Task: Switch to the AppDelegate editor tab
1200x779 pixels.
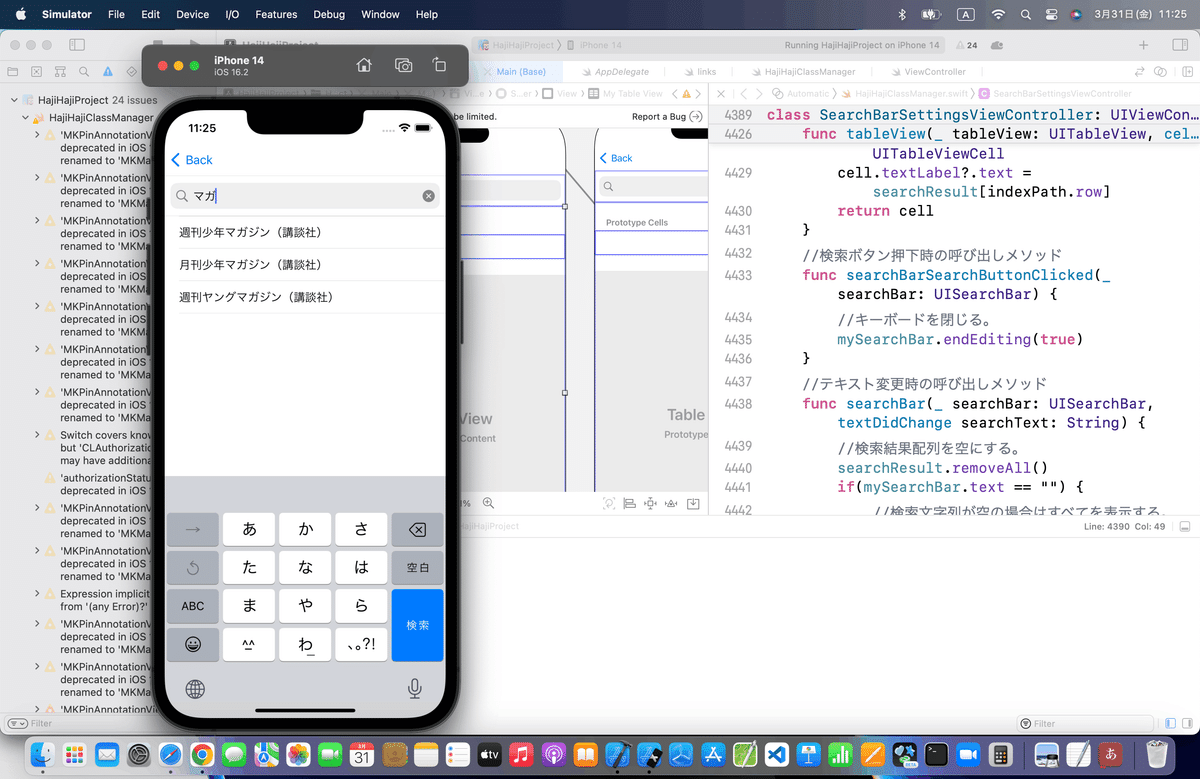Action: tap(614, 72)
